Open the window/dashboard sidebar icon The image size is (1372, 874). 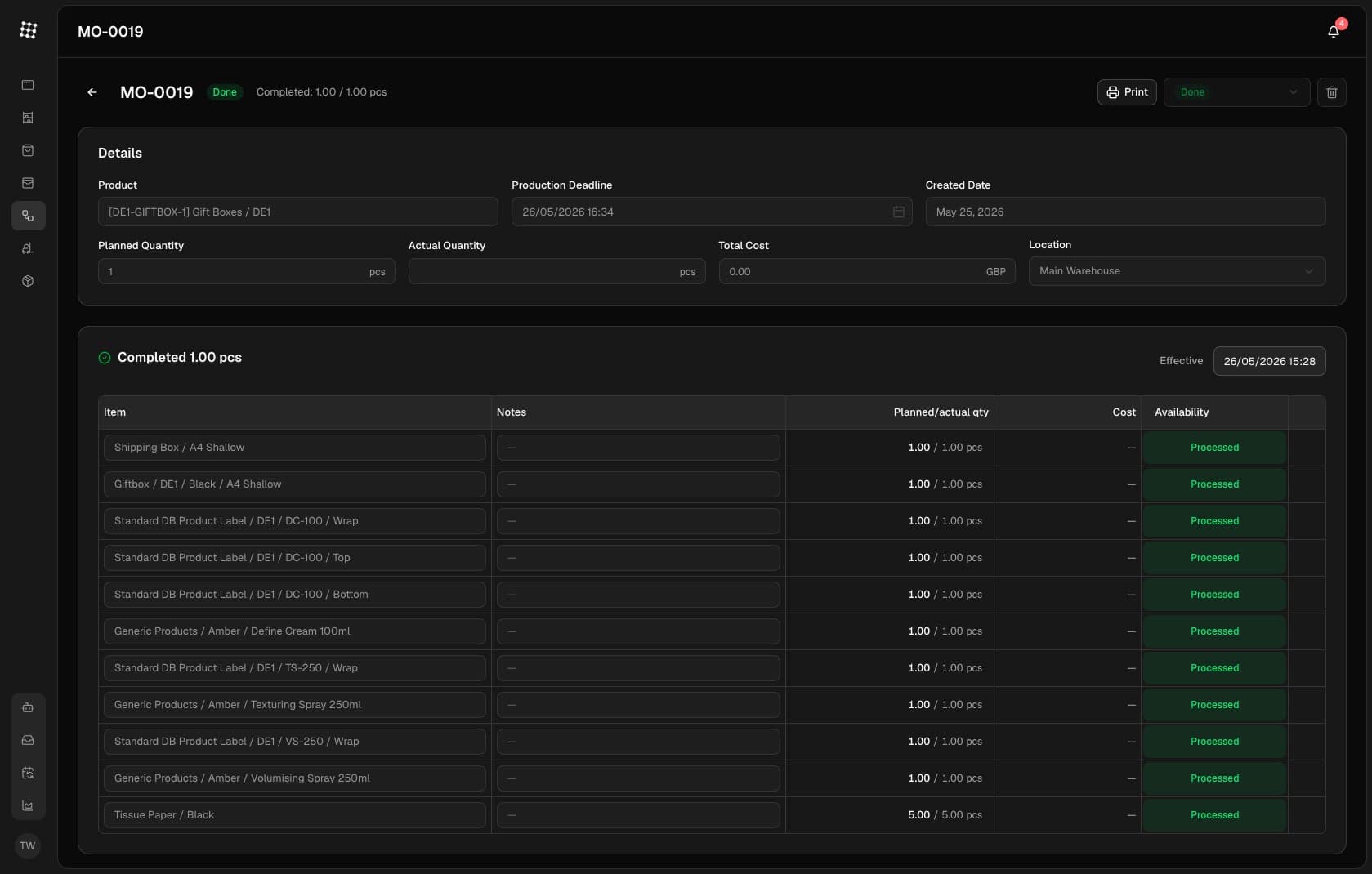28,85
